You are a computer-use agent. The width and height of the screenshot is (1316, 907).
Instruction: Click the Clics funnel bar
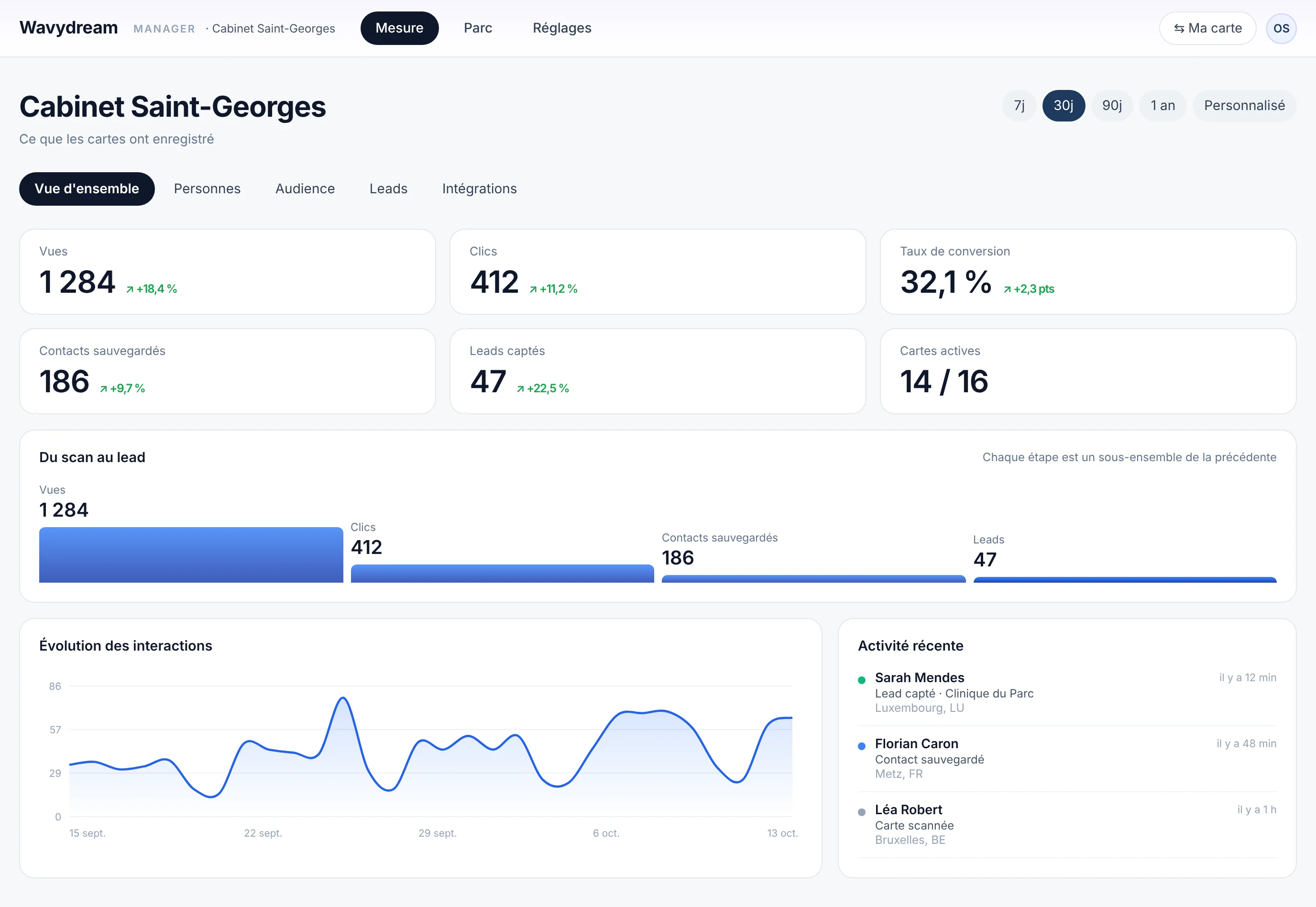point(502,574)
